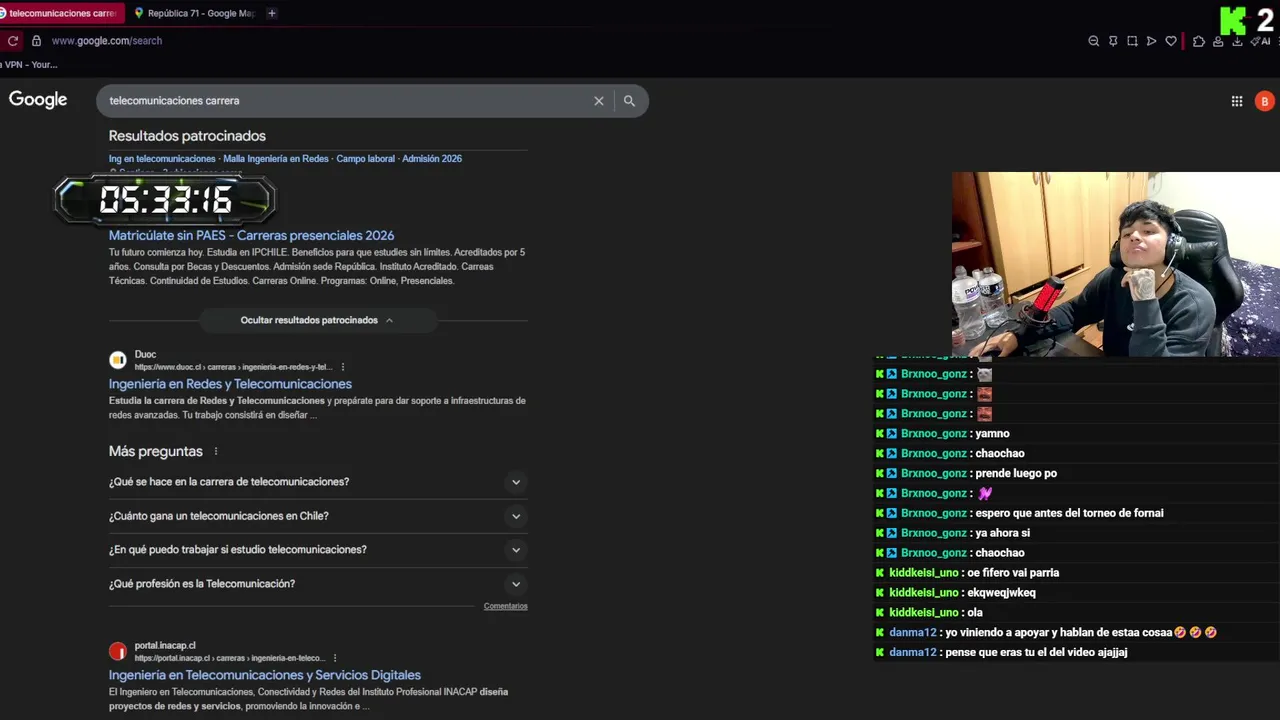Open the VPN bookmark bar item
Viewport: 1280px width, 720px height.
point(30,65)
